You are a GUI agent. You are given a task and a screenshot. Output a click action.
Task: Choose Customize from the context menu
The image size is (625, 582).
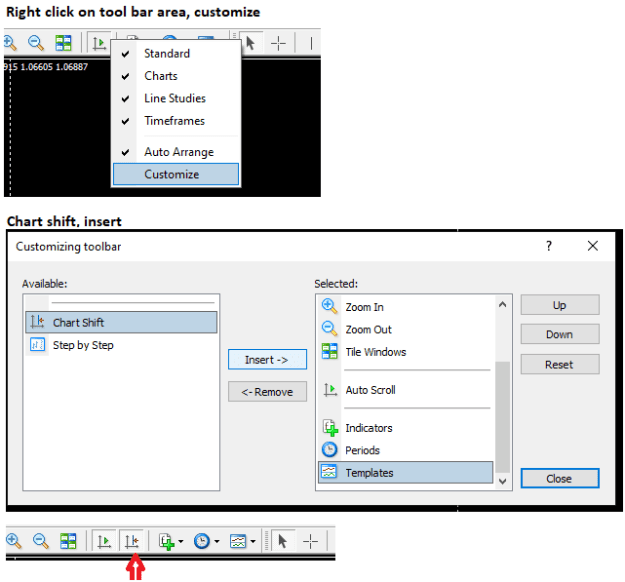[176, 174]
